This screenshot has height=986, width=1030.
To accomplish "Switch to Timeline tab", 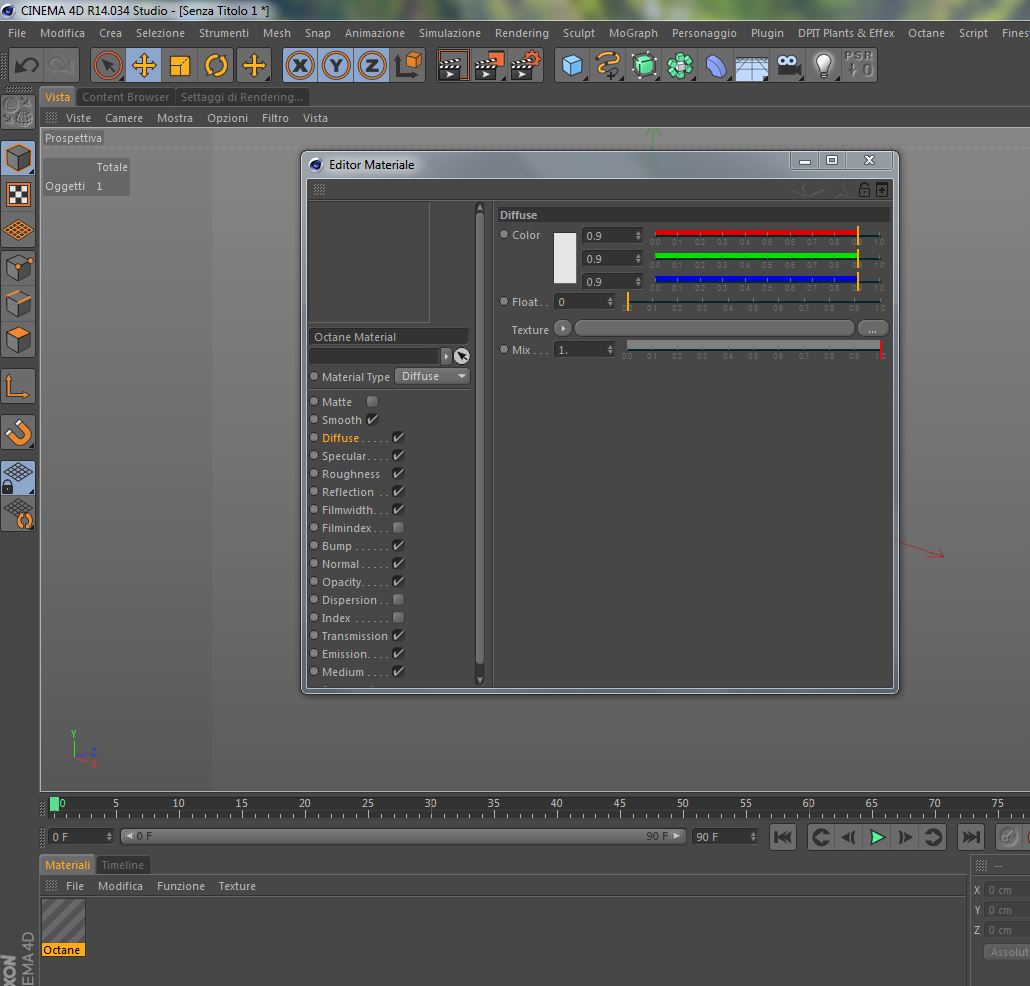I will click(123, 865).
